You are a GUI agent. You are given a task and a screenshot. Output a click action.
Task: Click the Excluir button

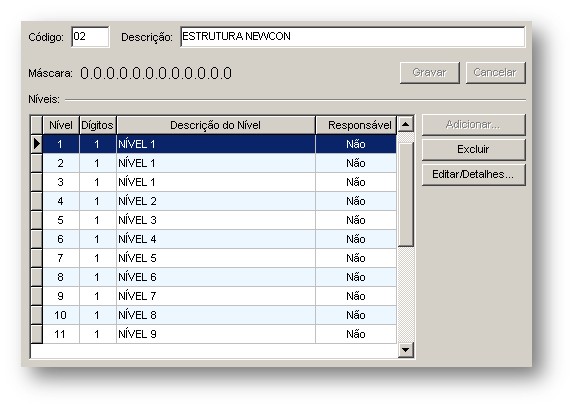tap(473, 149)
